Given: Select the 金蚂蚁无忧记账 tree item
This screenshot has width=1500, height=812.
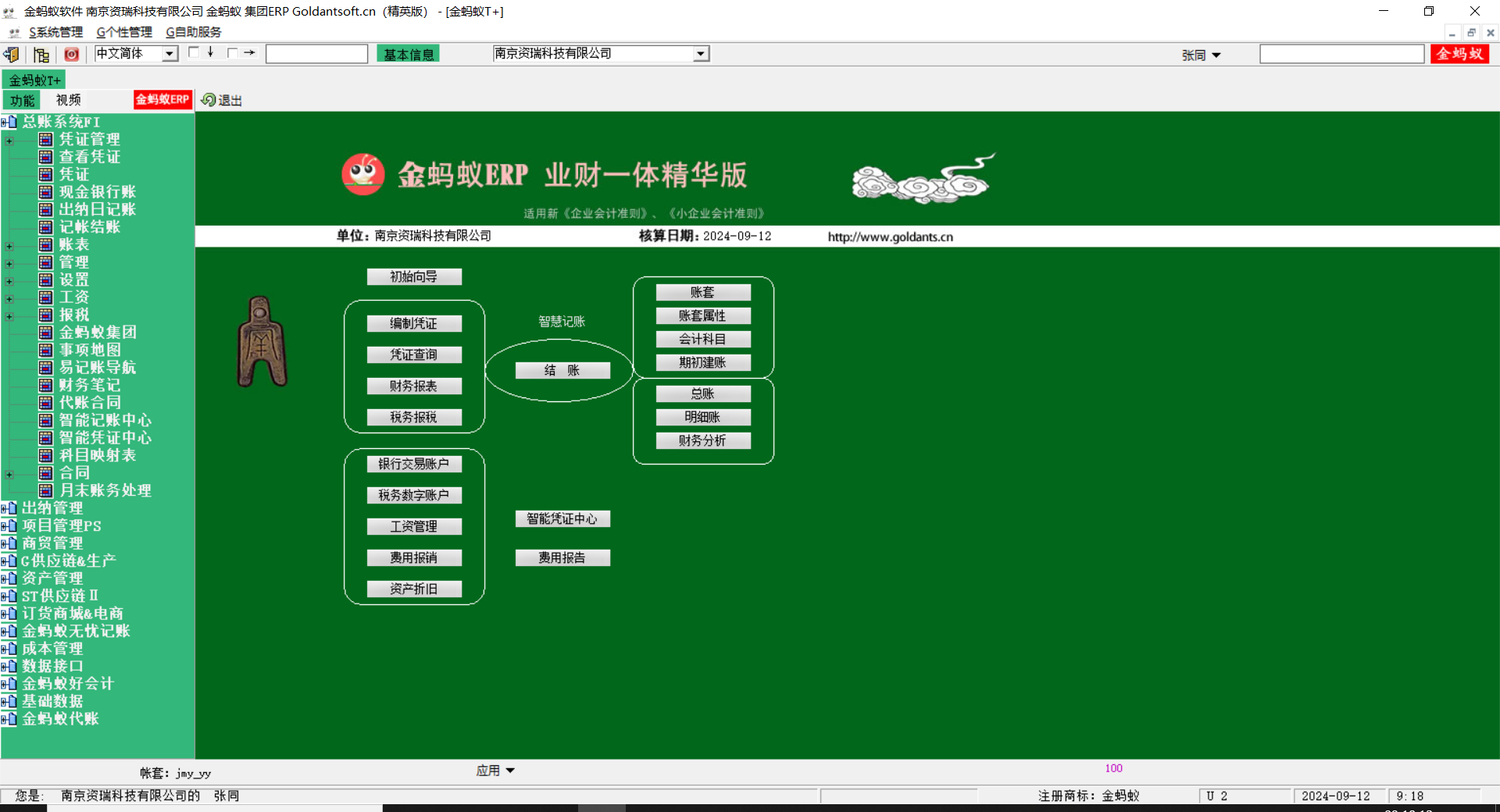Looking at the screenshot, I should (76, 631).
